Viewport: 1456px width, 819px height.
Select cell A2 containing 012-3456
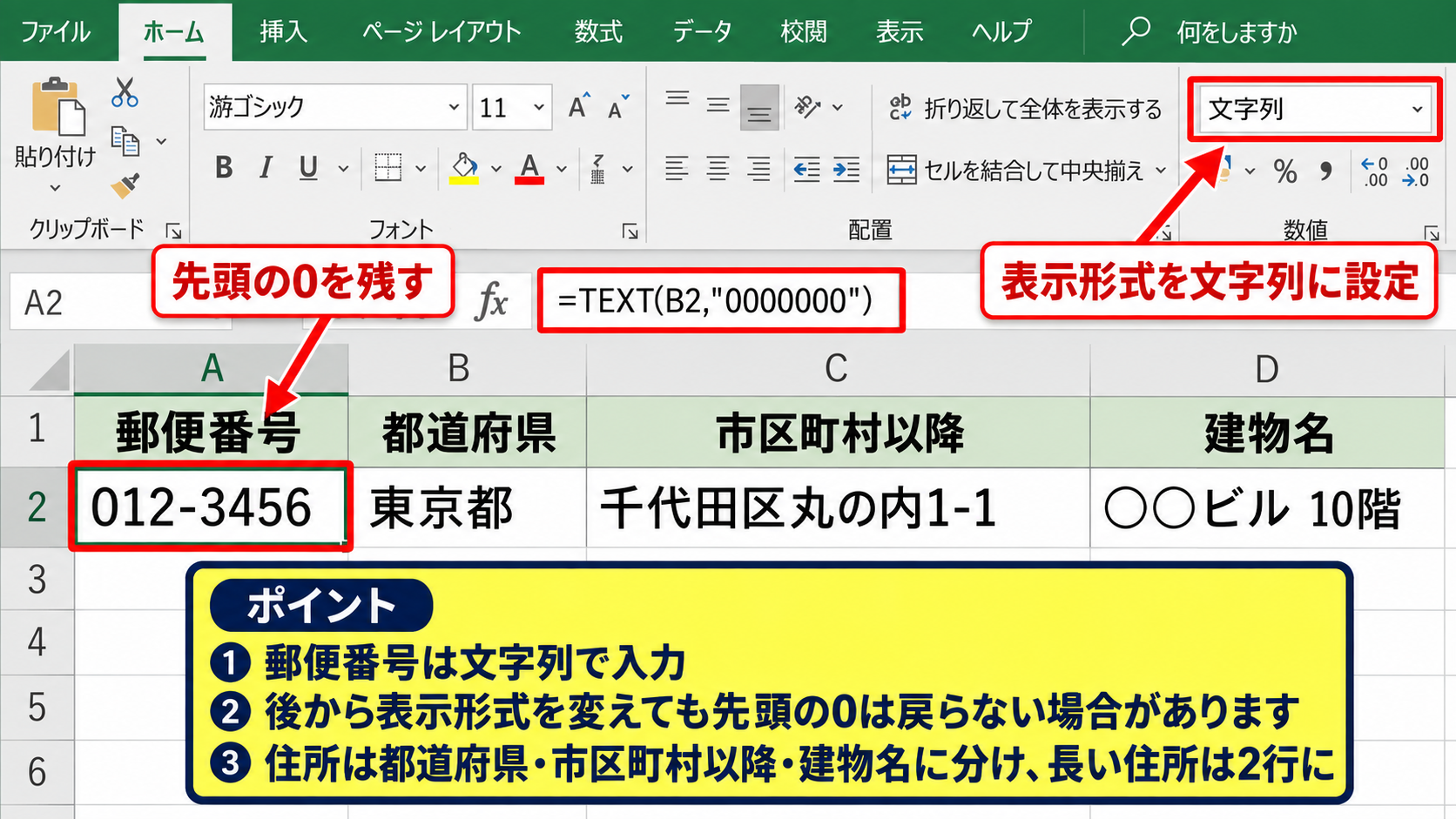(x=211, y=507)
